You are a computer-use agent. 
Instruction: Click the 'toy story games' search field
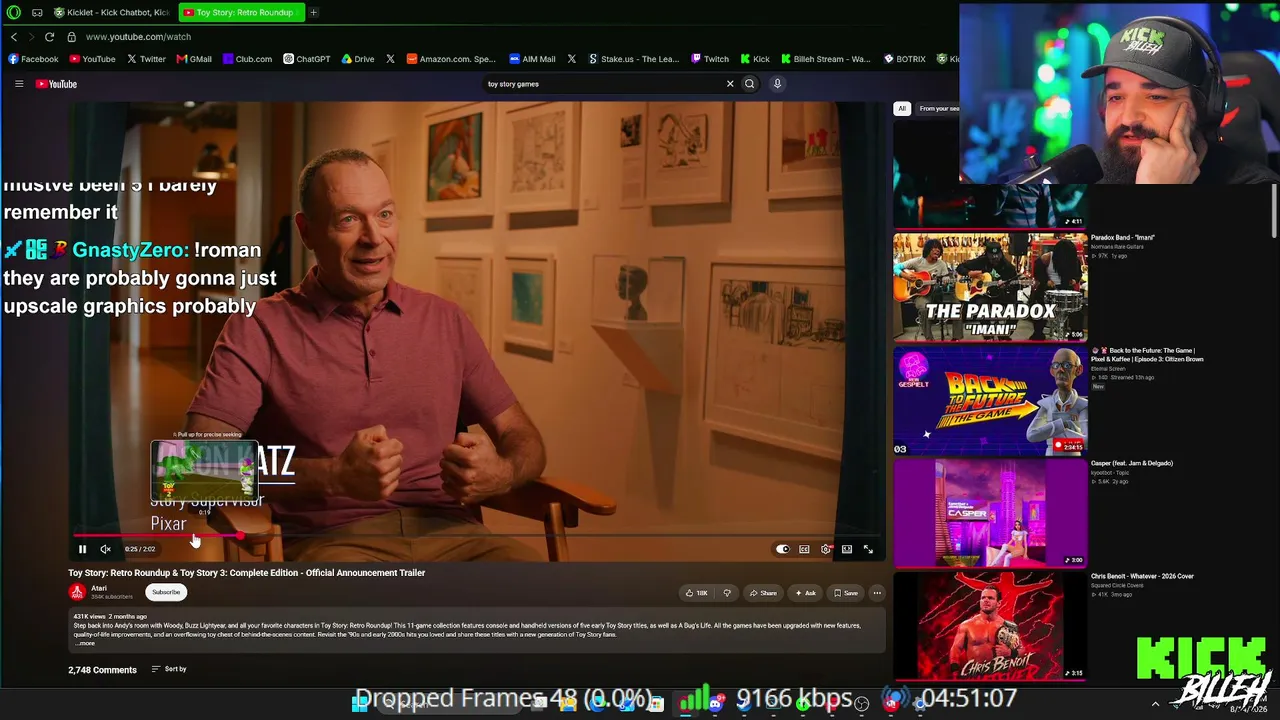point(604,84)
